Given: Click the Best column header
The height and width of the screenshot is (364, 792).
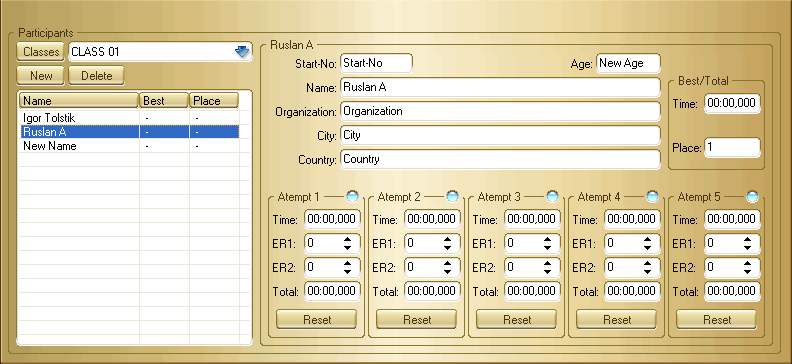Looking at the screenshot, I should [164, 100].
